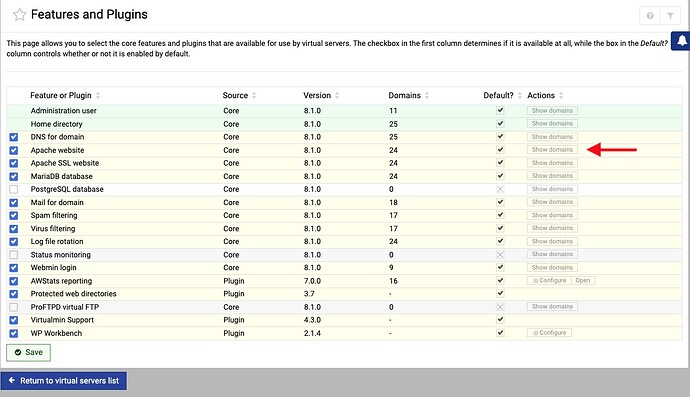Open the notifications bell icon
This screenshot has height=397, width=690.
[682, 40]
